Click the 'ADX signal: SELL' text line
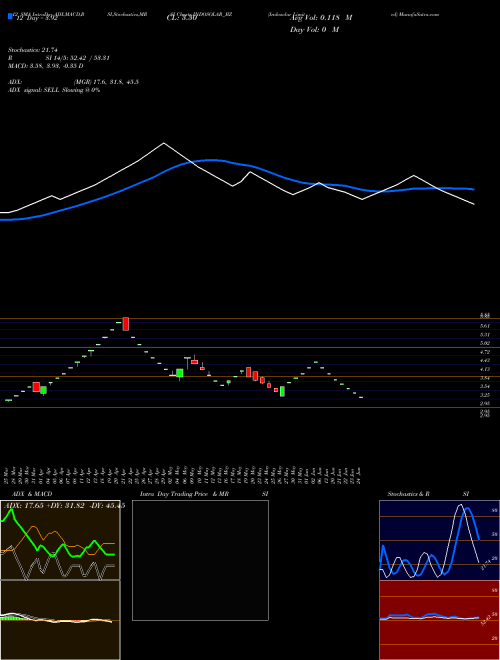 [x=54, y=90]
